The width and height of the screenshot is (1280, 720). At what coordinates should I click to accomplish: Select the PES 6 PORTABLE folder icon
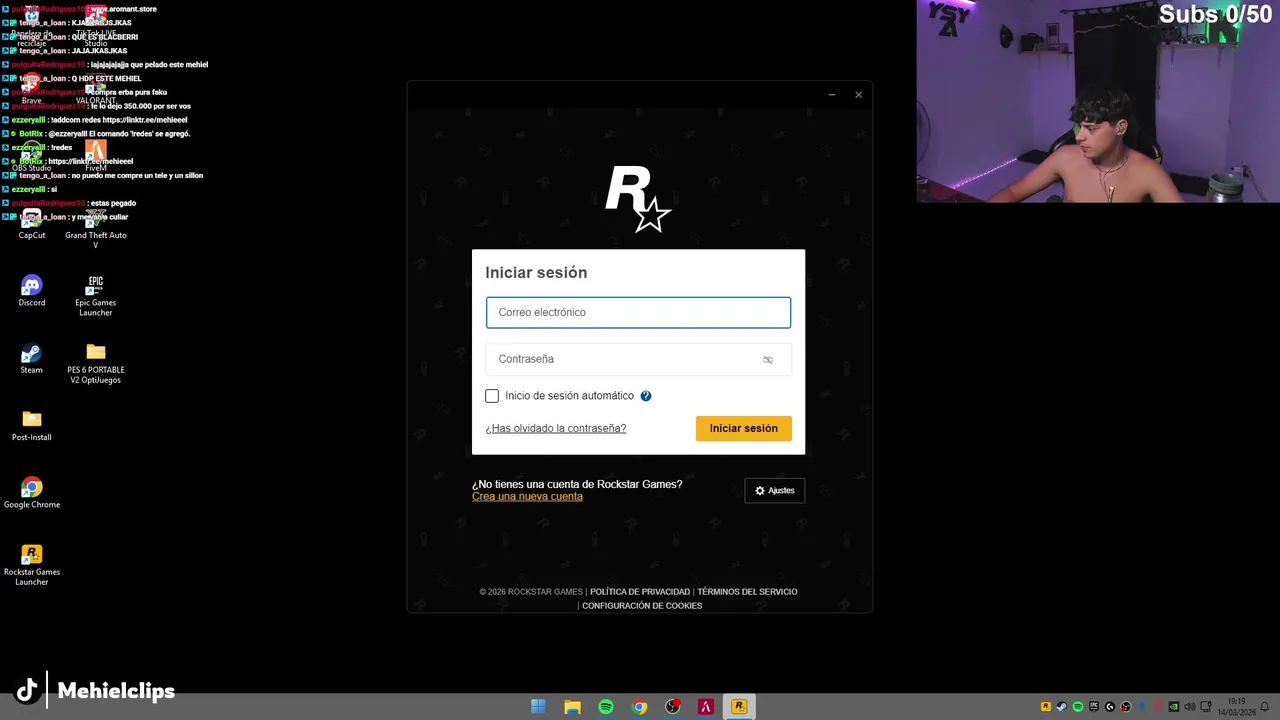click(x=96, y=363)
